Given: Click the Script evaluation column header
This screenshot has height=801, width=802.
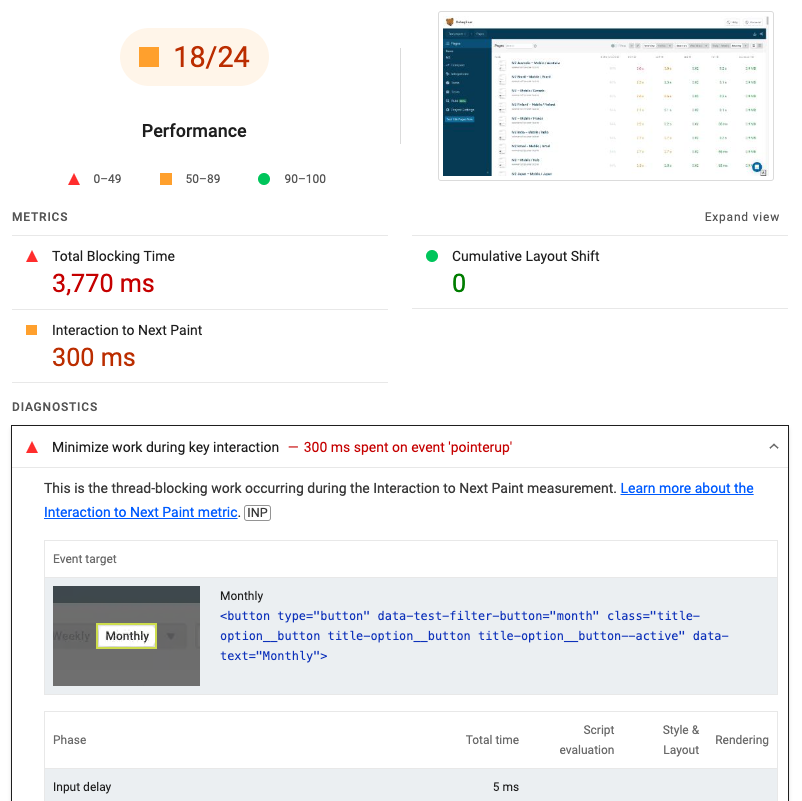Looking at the screenshot, I should coord(586,740).
